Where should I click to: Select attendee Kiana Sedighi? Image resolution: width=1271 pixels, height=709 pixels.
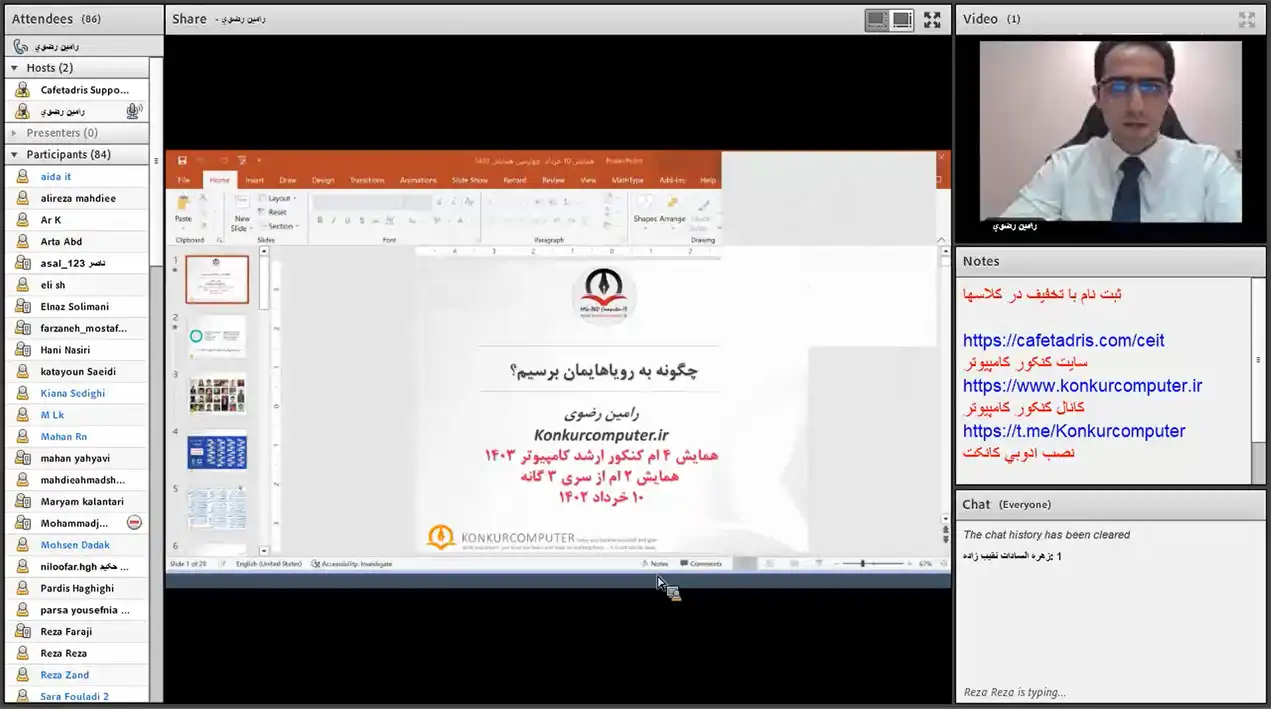click(75, 393)
